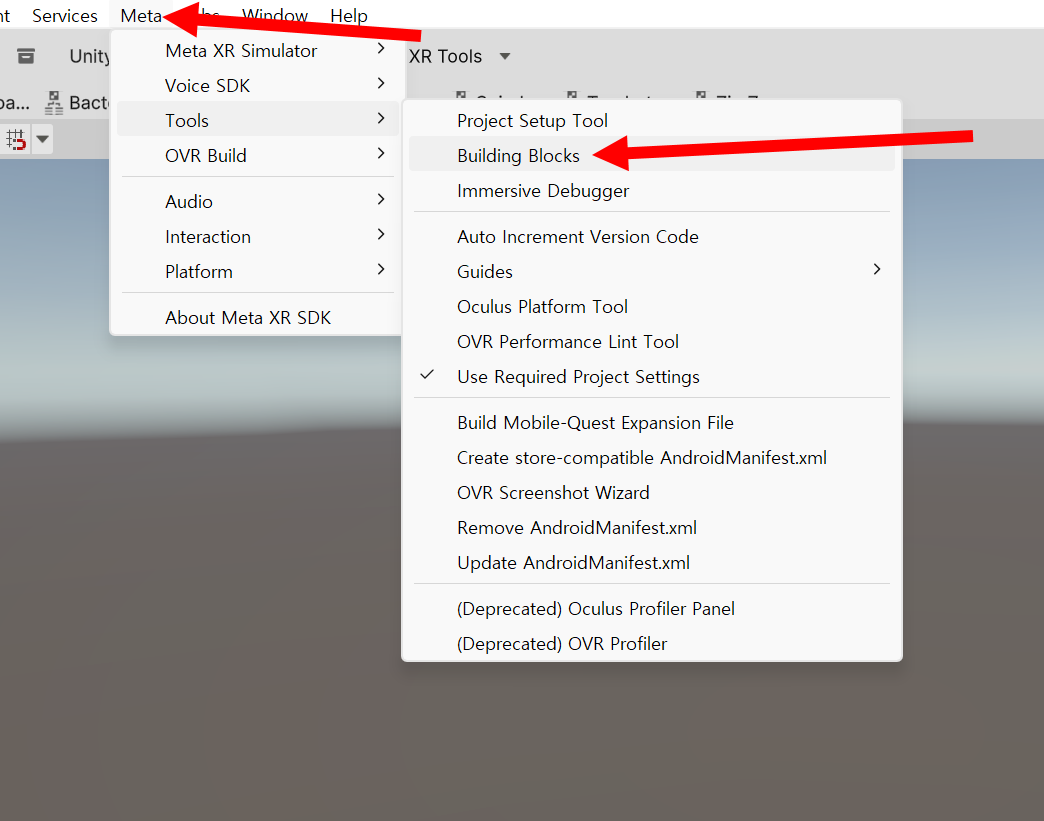Run OVR Performance Lint Tool
1044x821 pixels.
coord(652,342)
